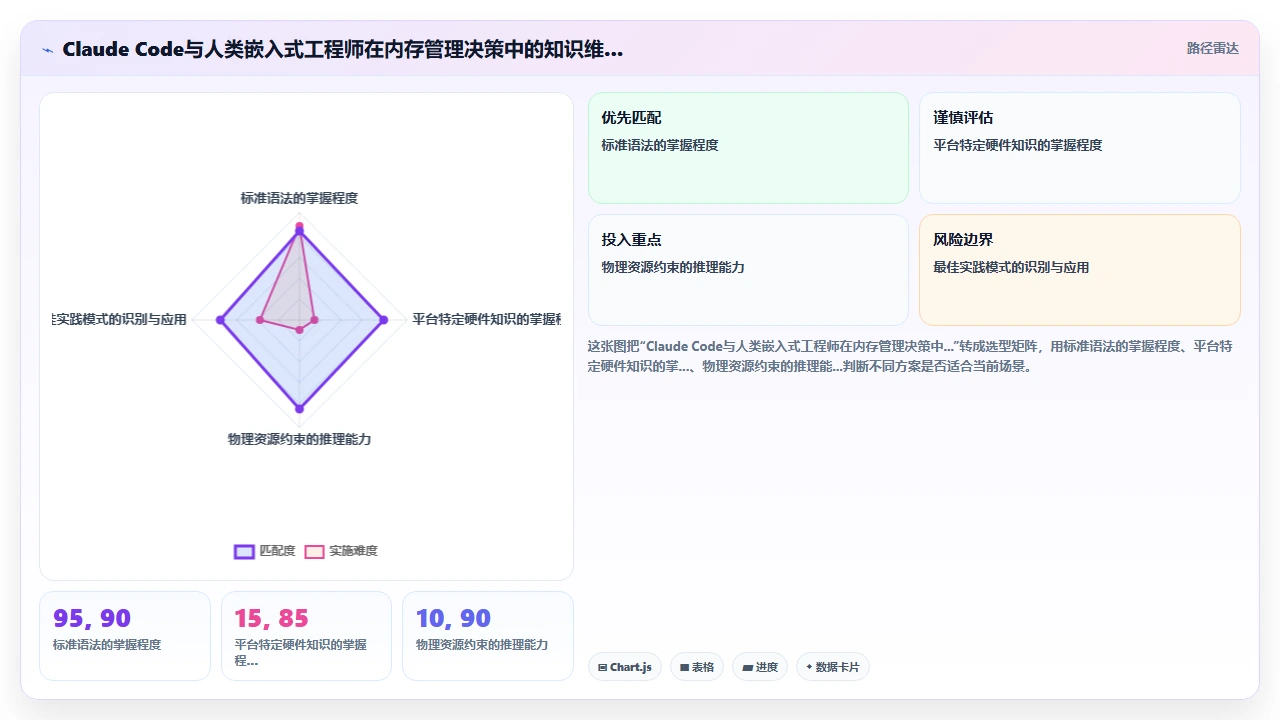Select the 15, 85 stat card
This screenshot has height=720, width=1280.
[x=306, y=636]
